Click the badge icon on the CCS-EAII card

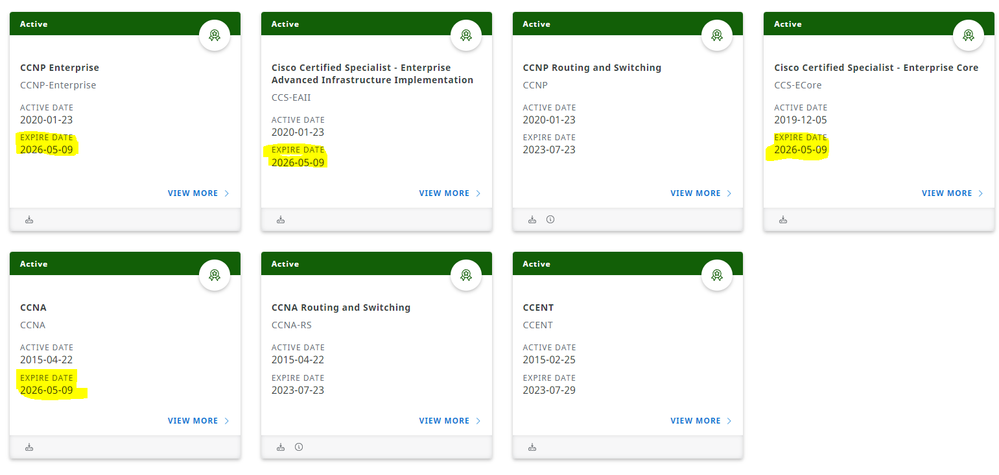[x=466, y=35]
